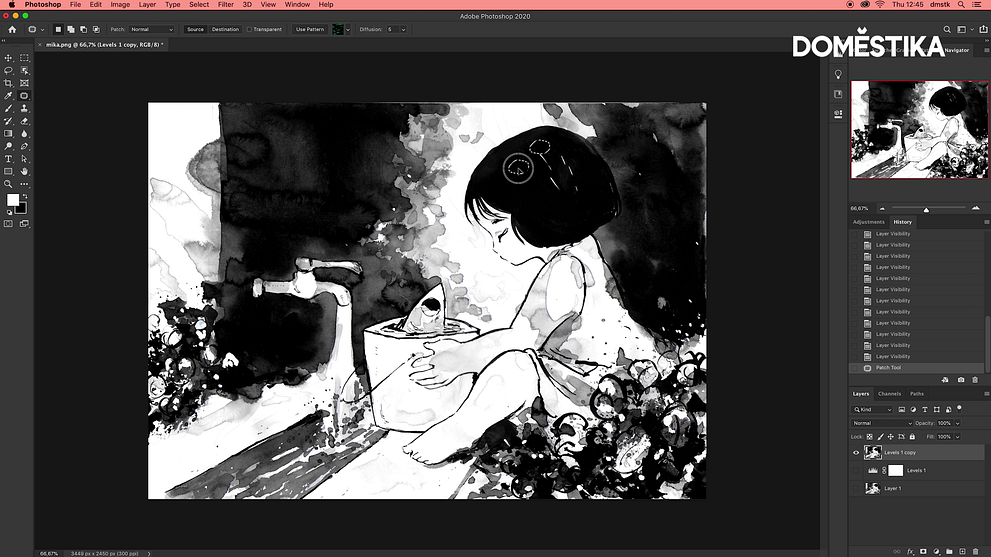The width and height of the screenshot is (991, 557).
Task: Delete layer using trash icon in Layers panel
Action: (x=975, y=551)
